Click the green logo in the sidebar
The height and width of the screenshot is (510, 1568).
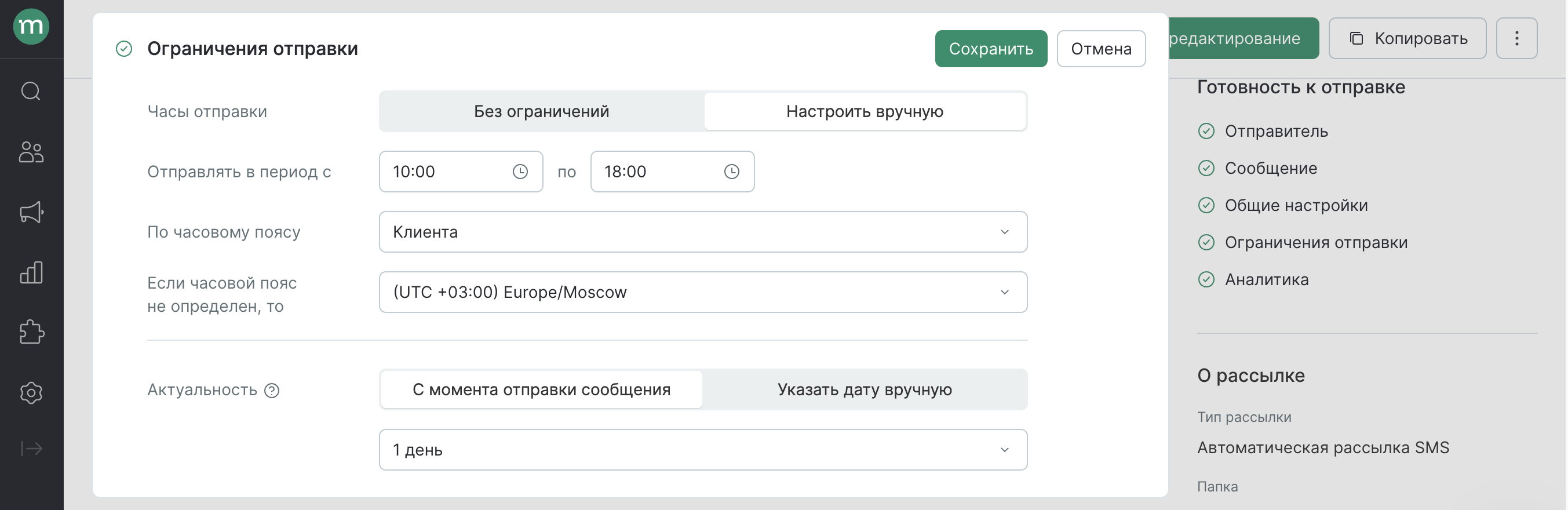31,27
